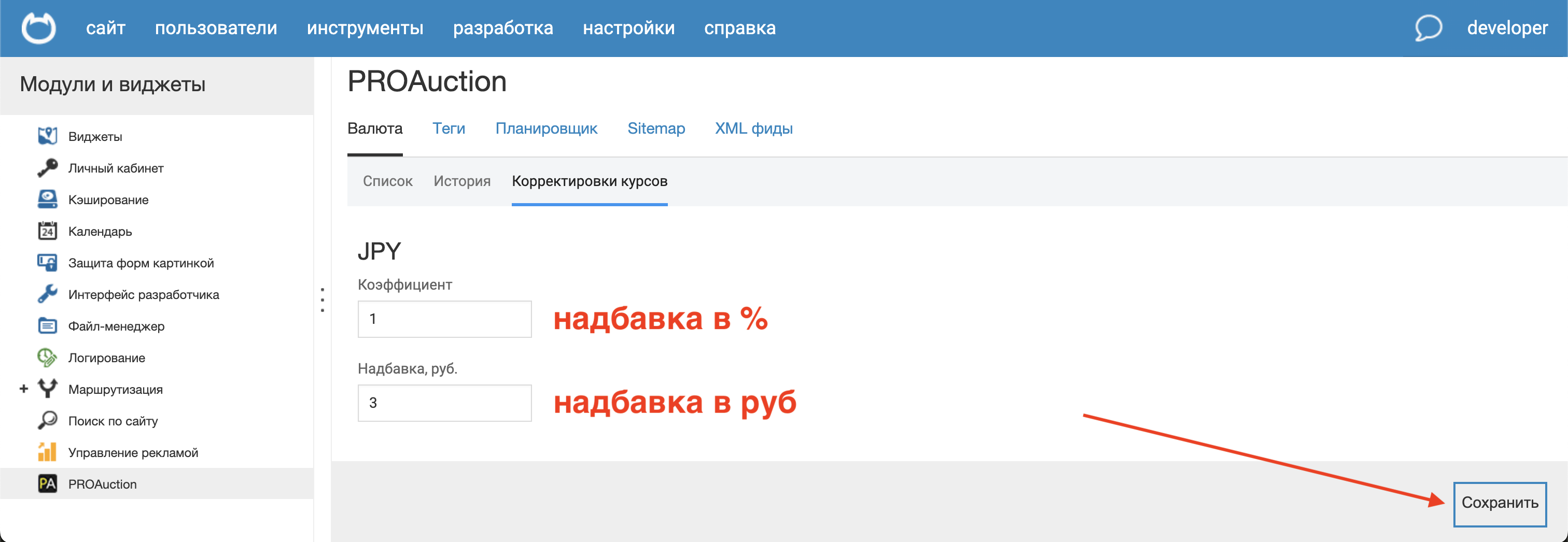1568x542 pixels.
Task: Click the Логирование icon
Action: (x=48, y=358)
